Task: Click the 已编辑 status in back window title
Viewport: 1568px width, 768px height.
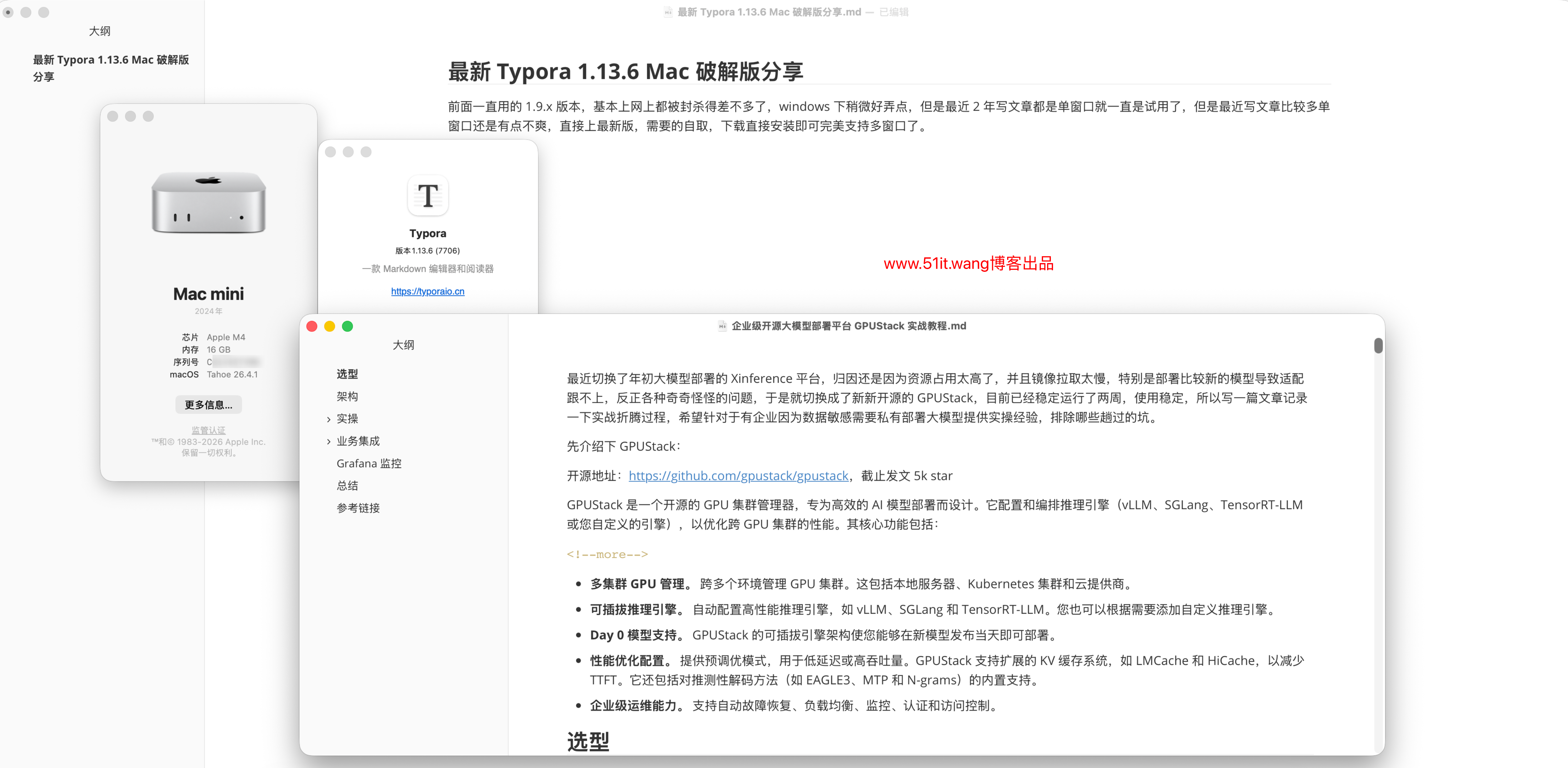Action: point(894,12)
